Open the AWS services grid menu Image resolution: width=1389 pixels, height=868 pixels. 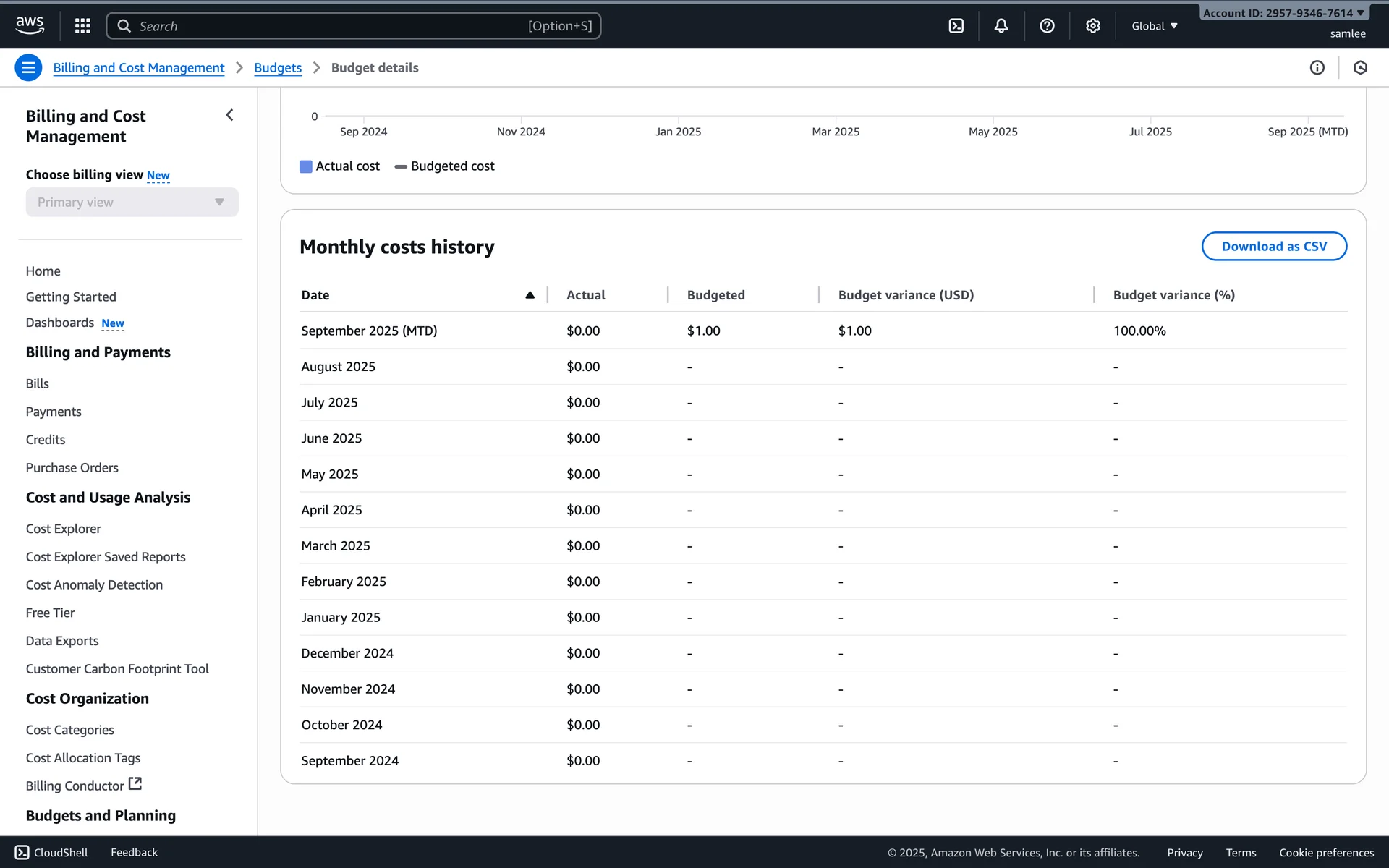[x=82, y=26]
